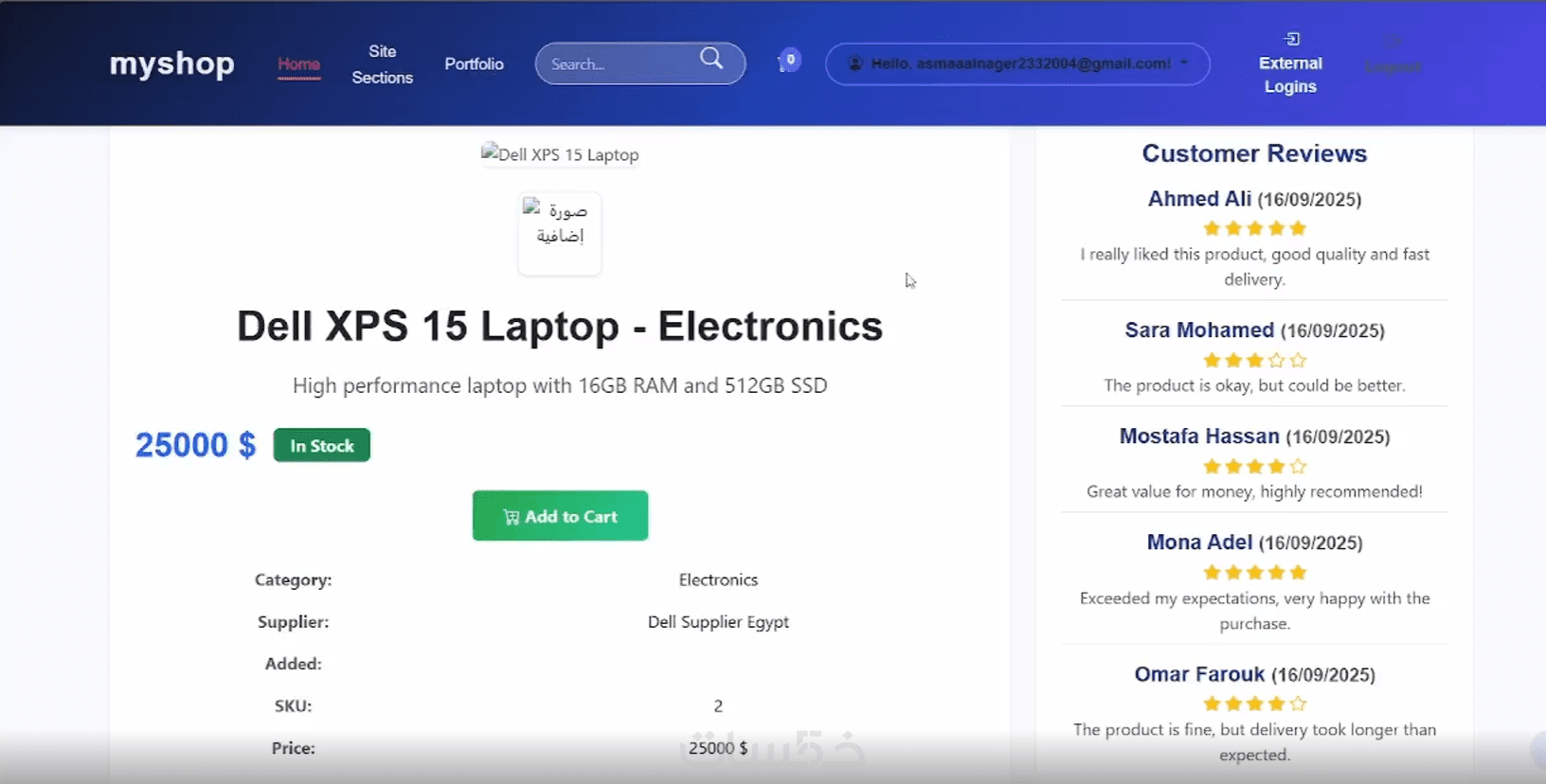This screenshot has width=1546, height=784.
Task: Click Ahmed Ali's star rating
Action: [x=1254, y=228]
